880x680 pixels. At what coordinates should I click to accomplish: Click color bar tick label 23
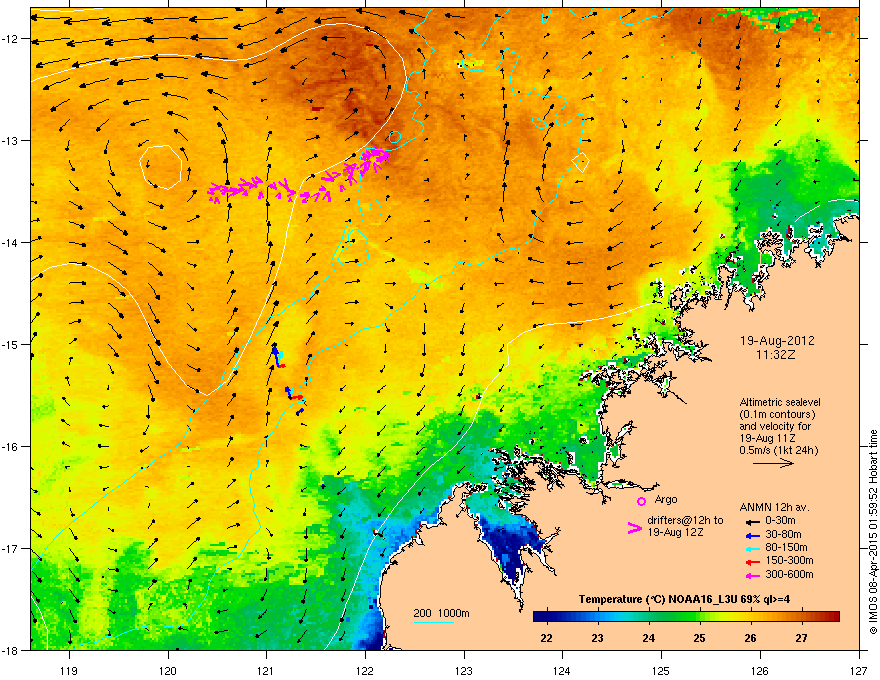(597, 638)
